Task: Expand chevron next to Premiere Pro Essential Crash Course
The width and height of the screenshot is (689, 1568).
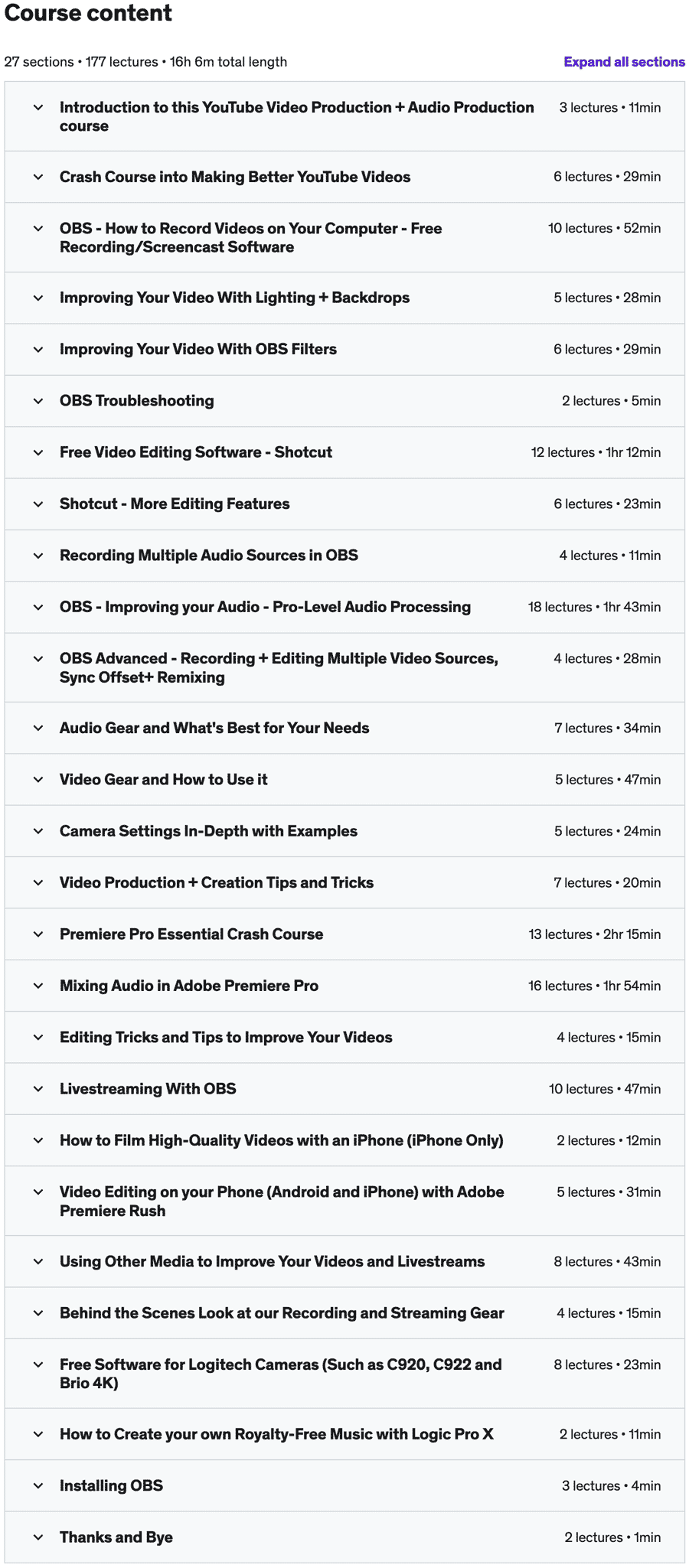Action: [x=38, y=934]
